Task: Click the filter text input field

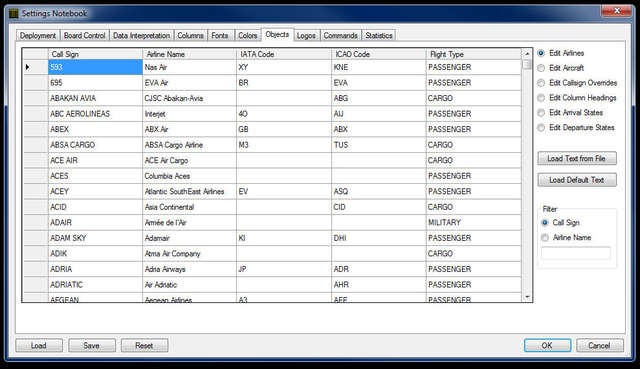Action: [x=576, y=253]
